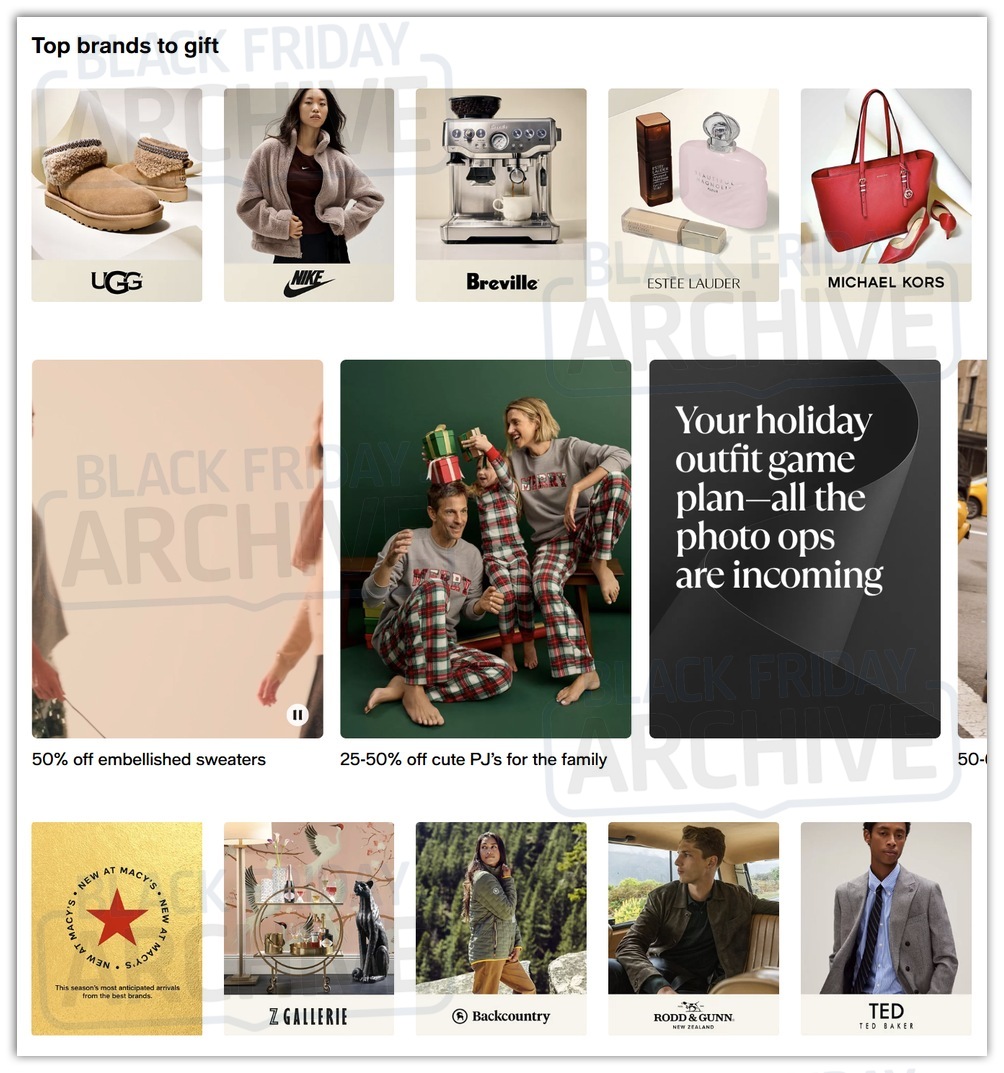Pause the embellished sweaters video
The image size is (1004, 1073).
point(297,715)
